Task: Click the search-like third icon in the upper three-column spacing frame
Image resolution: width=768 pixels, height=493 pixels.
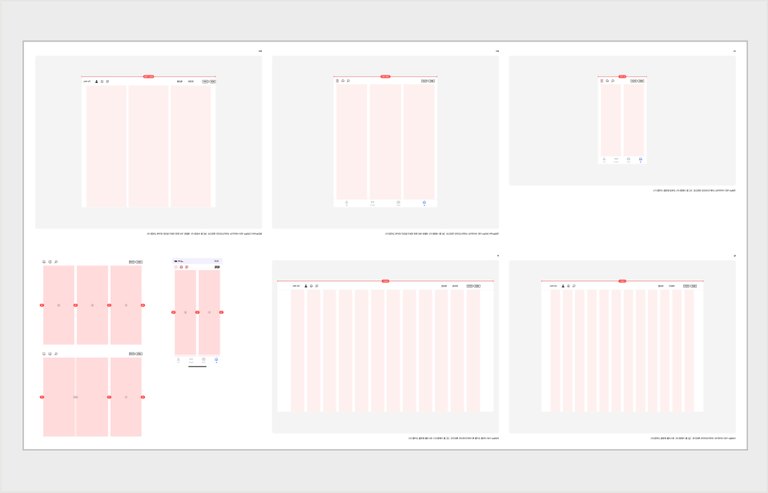Action: pyautogui.click(x=56, y=262)
